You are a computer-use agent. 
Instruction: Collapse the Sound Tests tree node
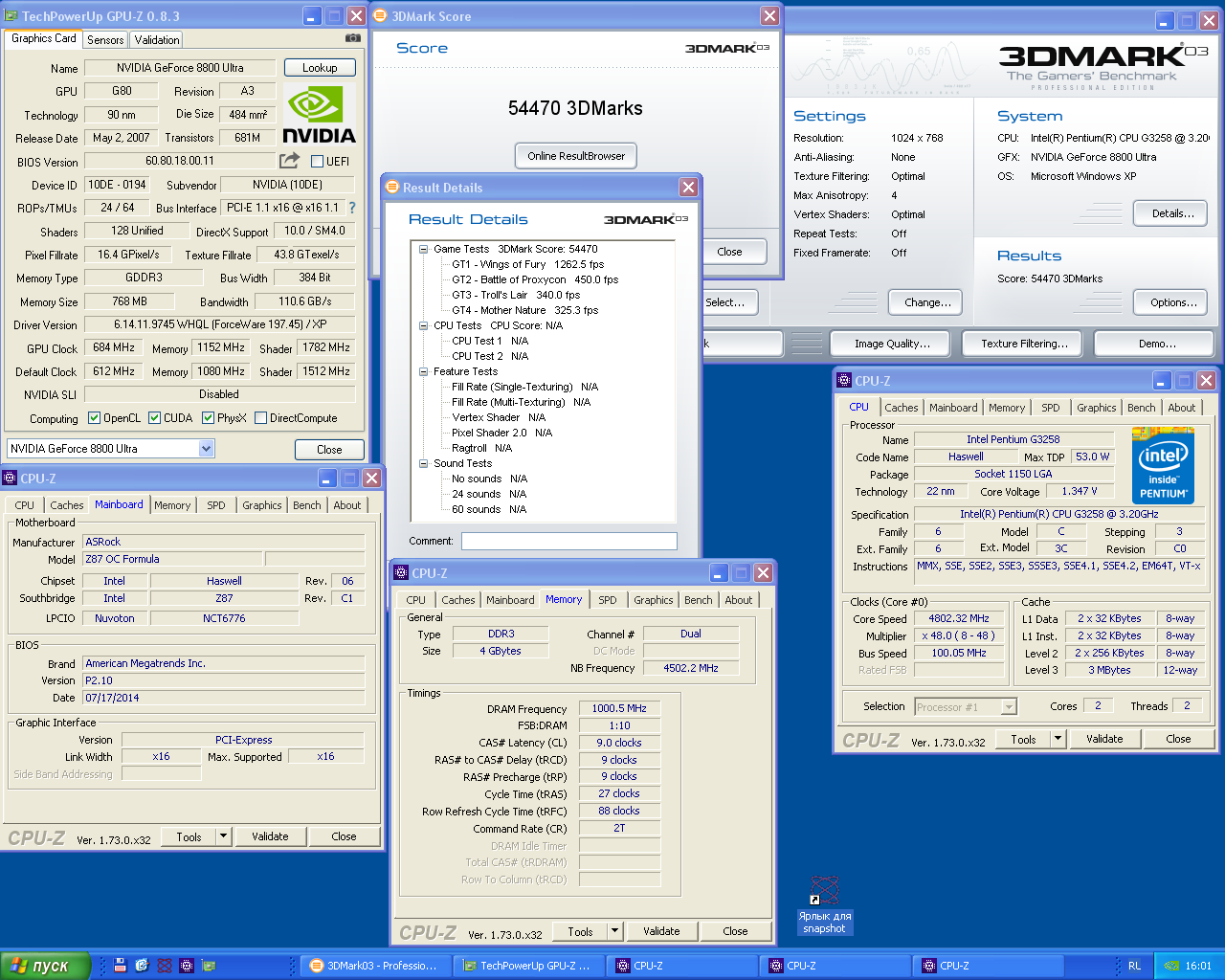423,463
